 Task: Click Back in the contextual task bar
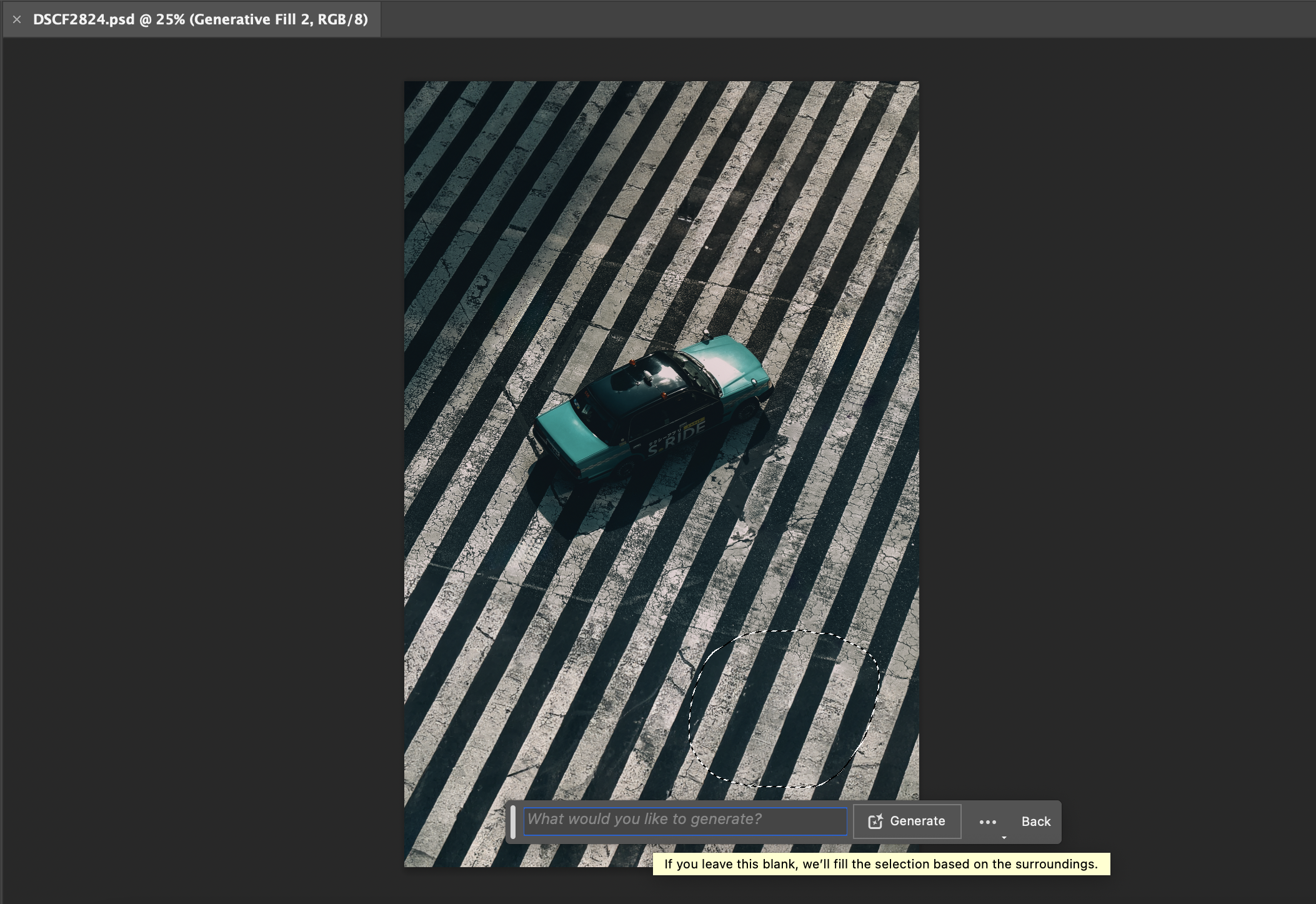(x=1035, y=822)
